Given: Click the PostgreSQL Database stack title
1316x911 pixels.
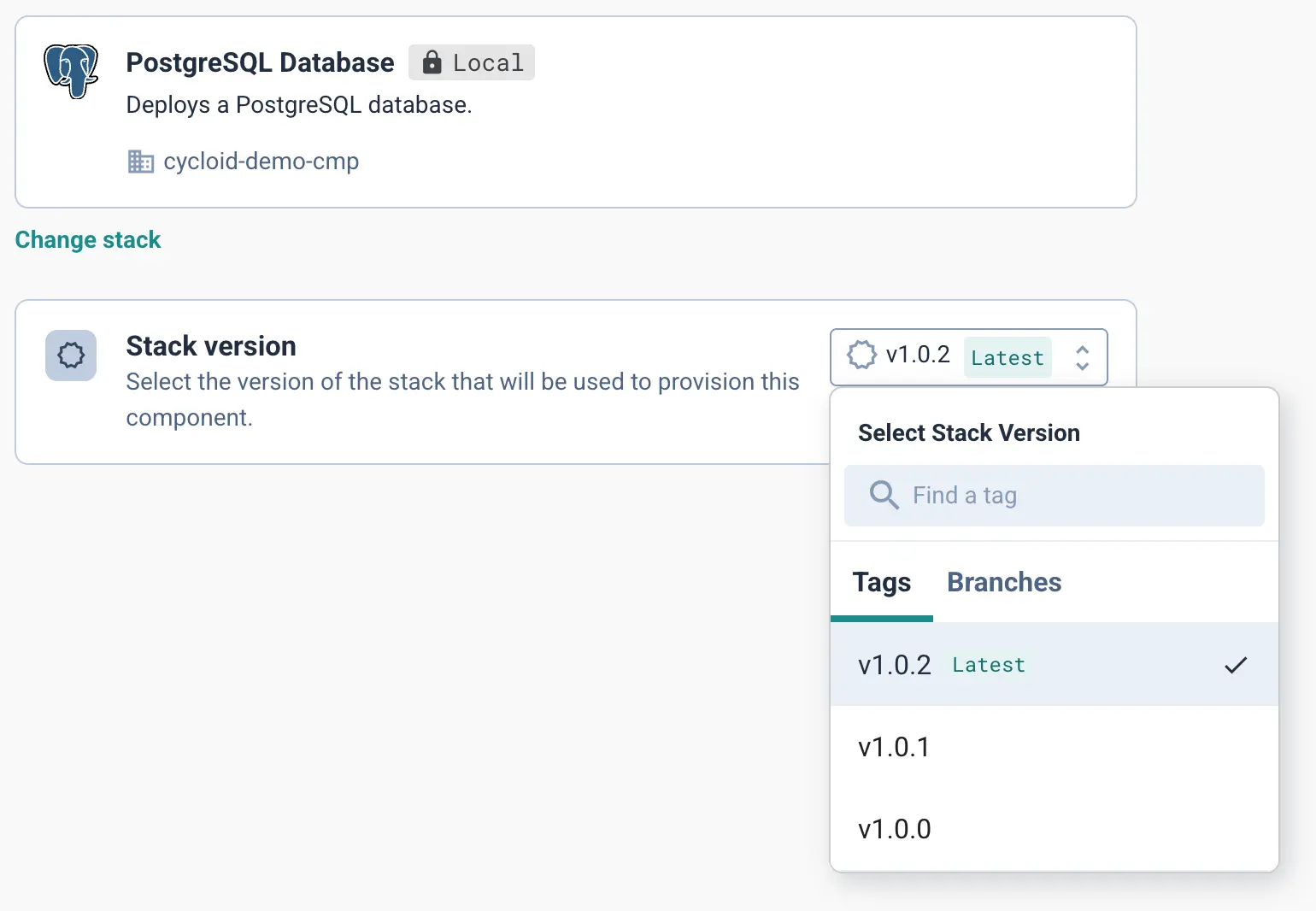Looking at the screenshot, I should pyautogui.click(x=260, y=62).
